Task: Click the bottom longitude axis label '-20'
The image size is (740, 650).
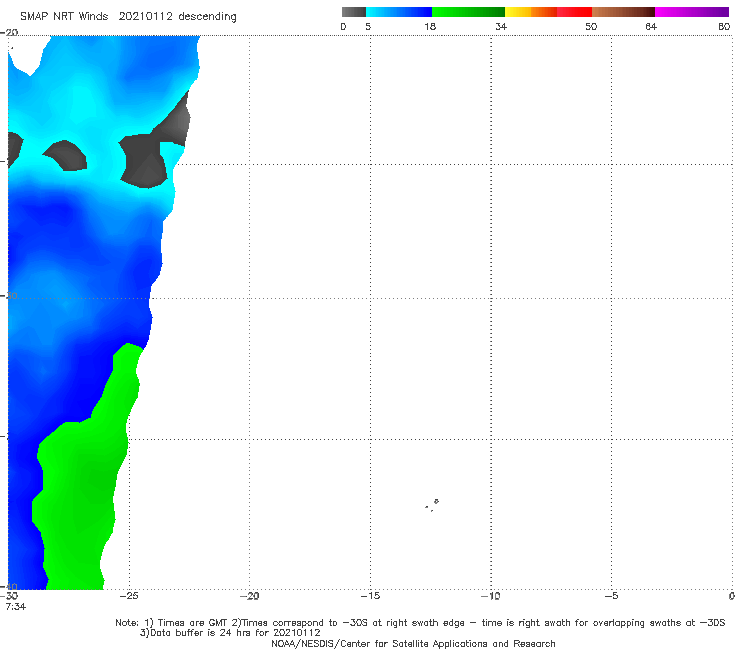Action: 249,596
